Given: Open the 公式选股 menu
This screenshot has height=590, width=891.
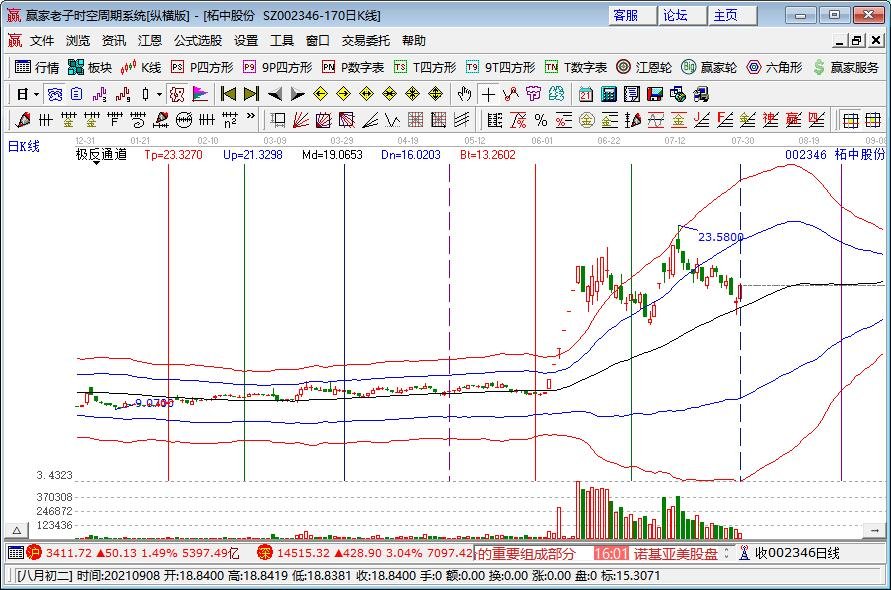Looking at the screenshot, I should click(x=198, y=41).
